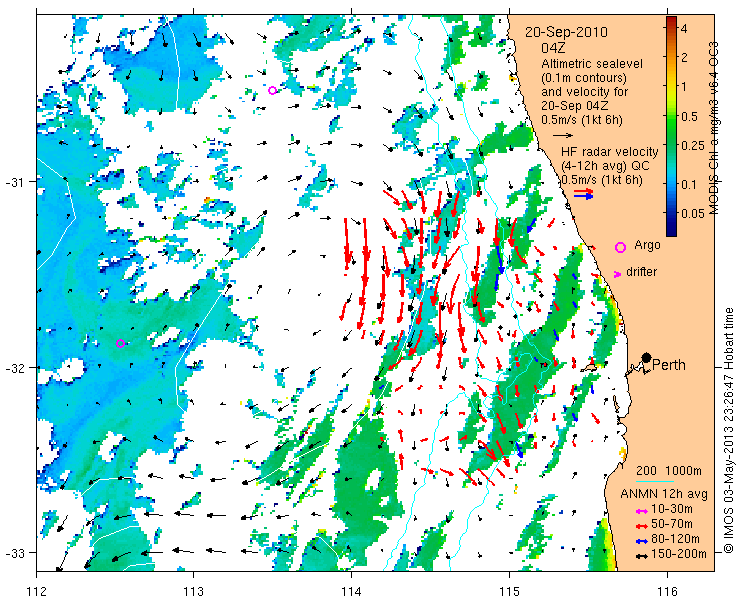Click the magenta Argo circle in the legend

tap(620, 247)
